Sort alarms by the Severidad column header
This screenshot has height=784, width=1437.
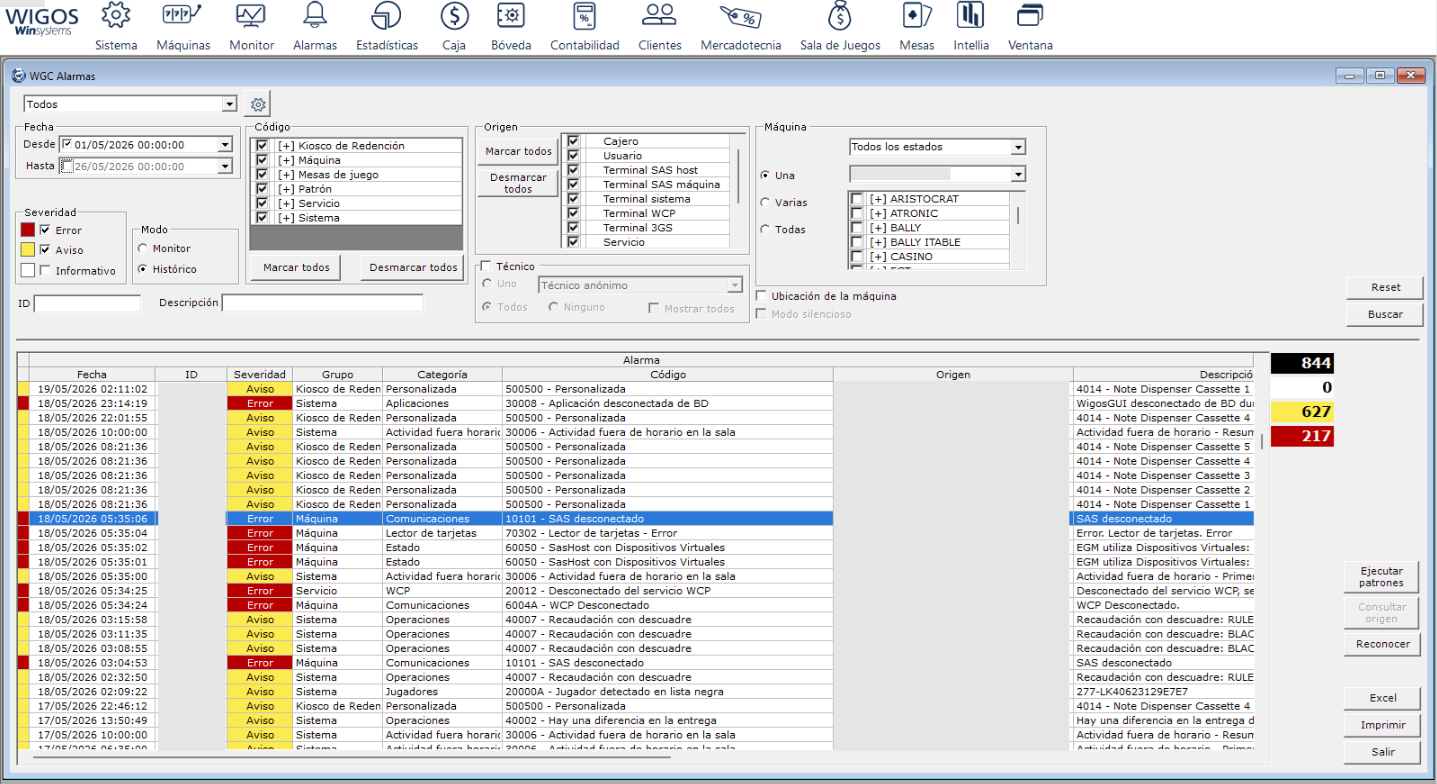[x=260, y=374]
